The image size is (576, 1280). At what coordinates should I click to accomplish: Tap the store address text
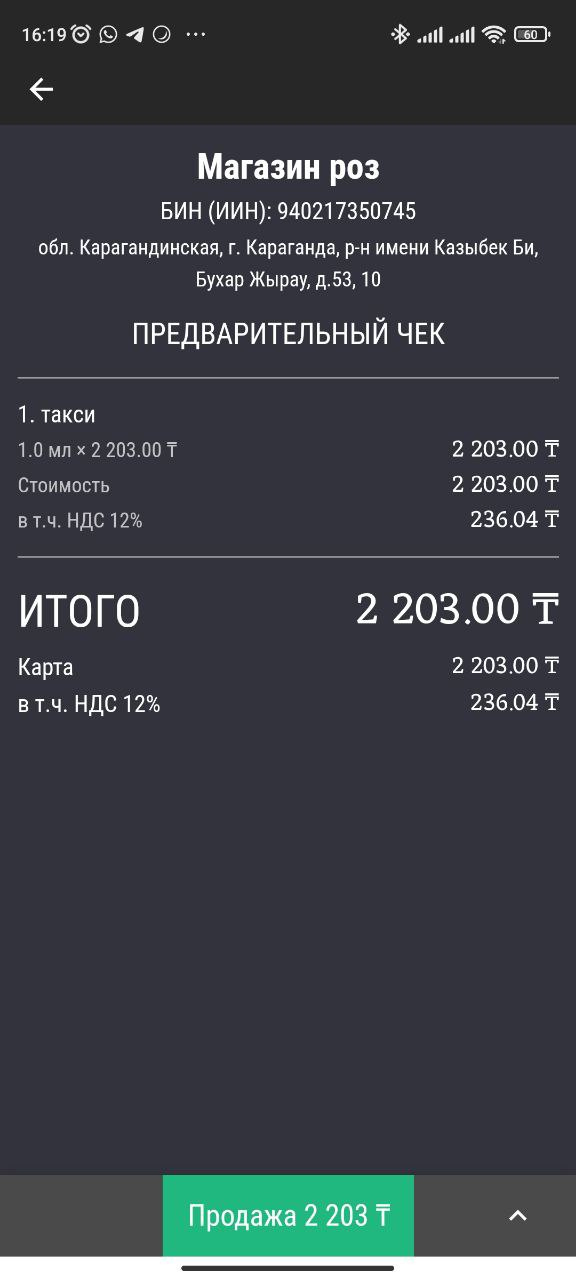click(x=288, y=264)
